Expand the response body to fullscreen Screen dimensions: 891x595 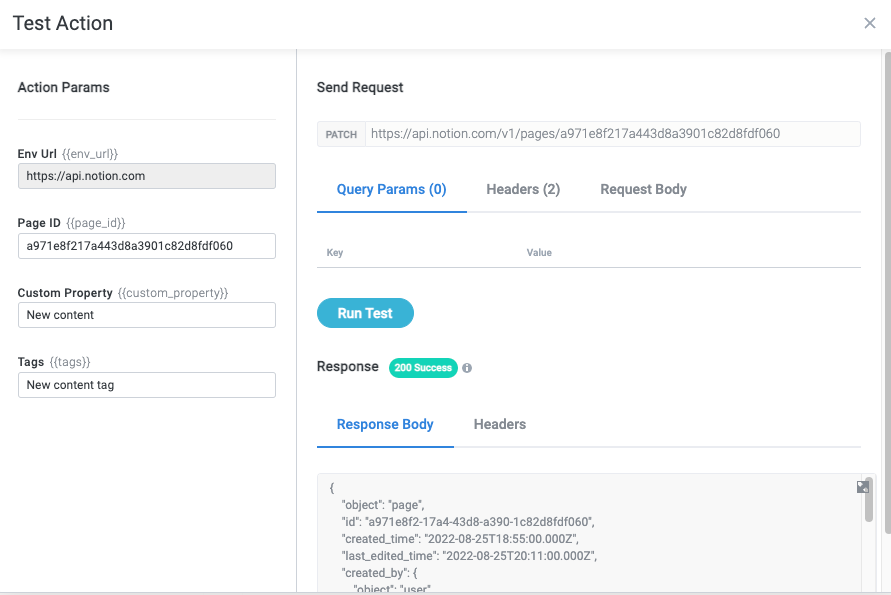click(x=862, y=487)
